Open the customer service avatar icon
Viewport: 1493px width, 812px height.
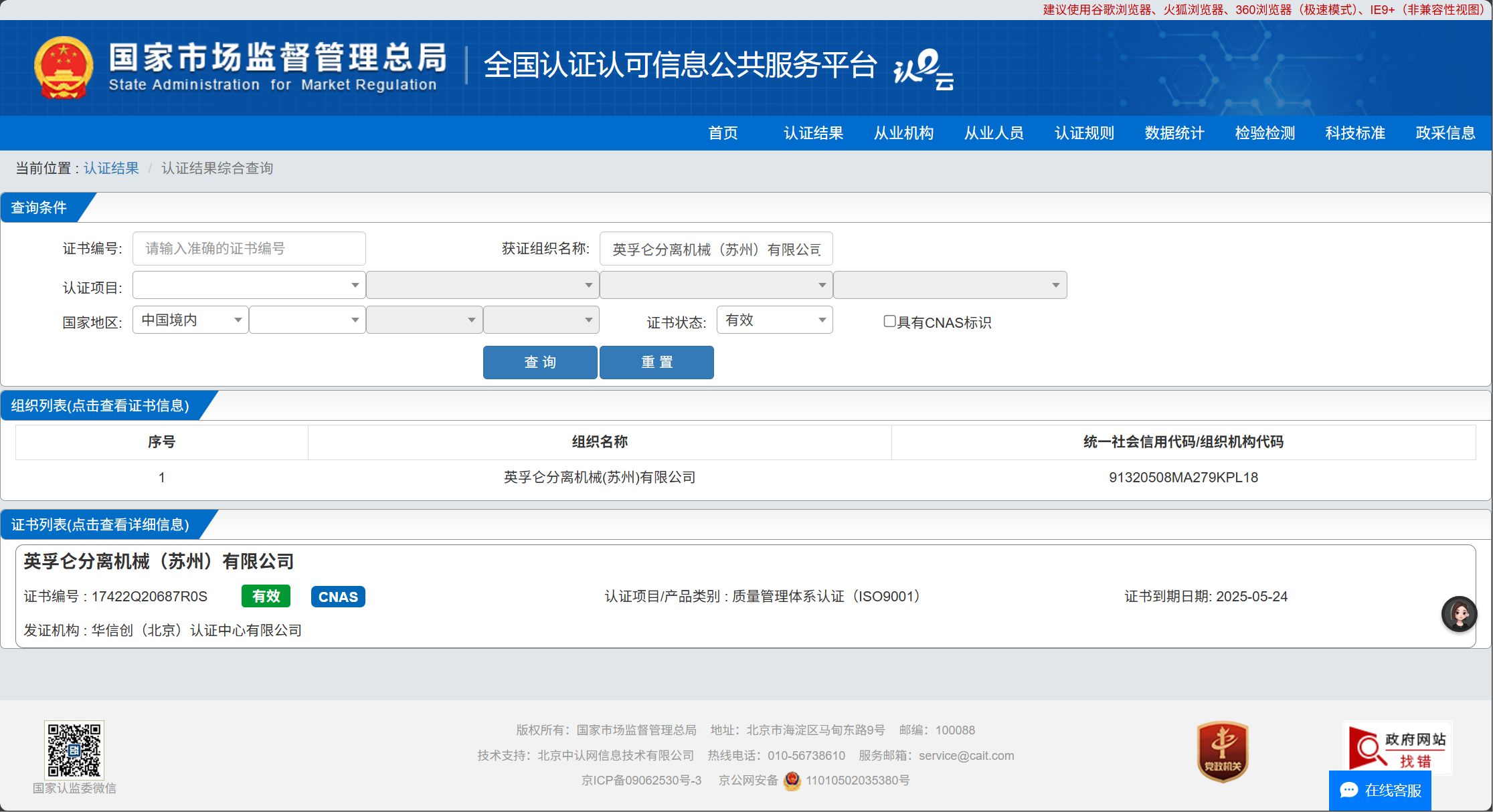(1459, 613)
